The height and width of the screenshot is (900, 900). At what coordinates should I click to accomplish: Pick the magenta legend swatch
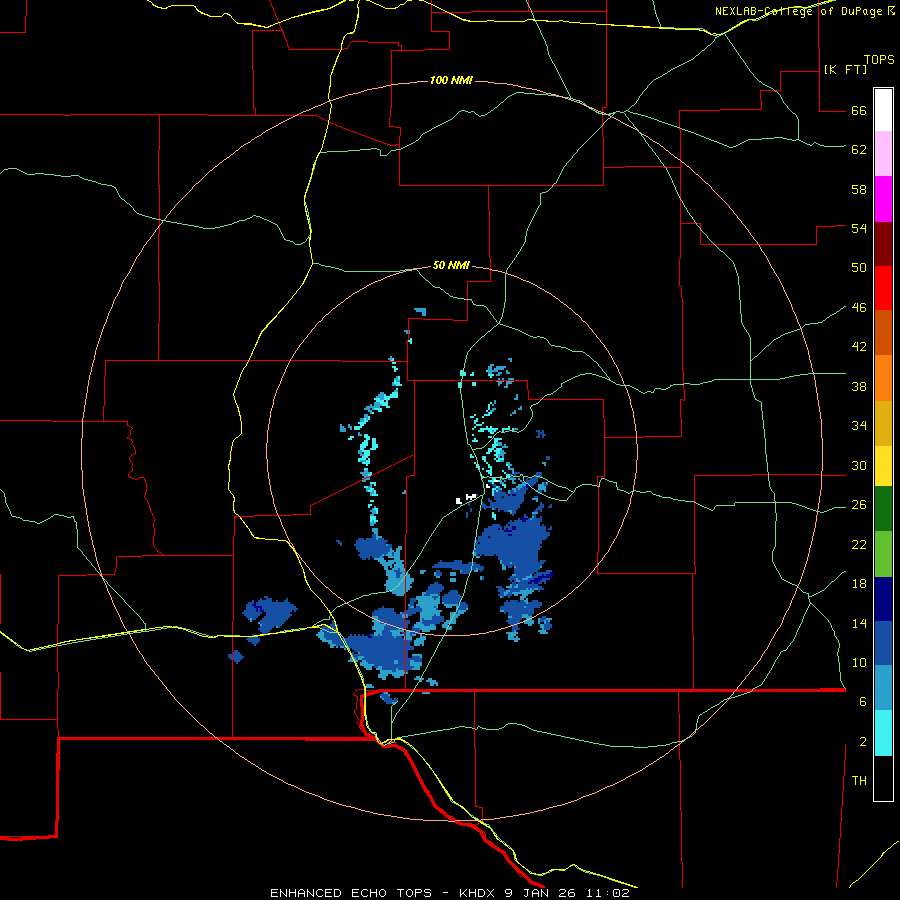point(883,199)
